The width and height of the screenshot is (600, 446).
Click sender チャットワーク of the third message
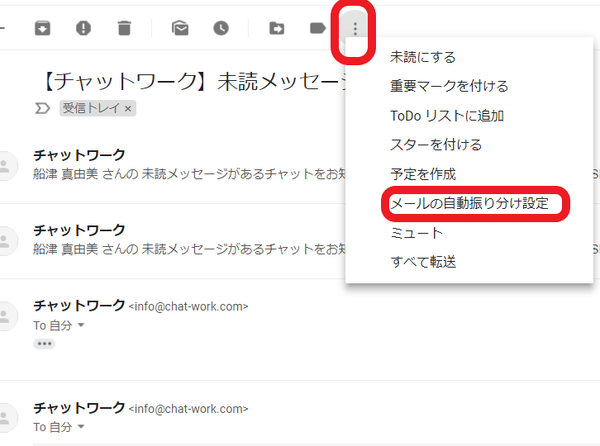coord(79,306)
